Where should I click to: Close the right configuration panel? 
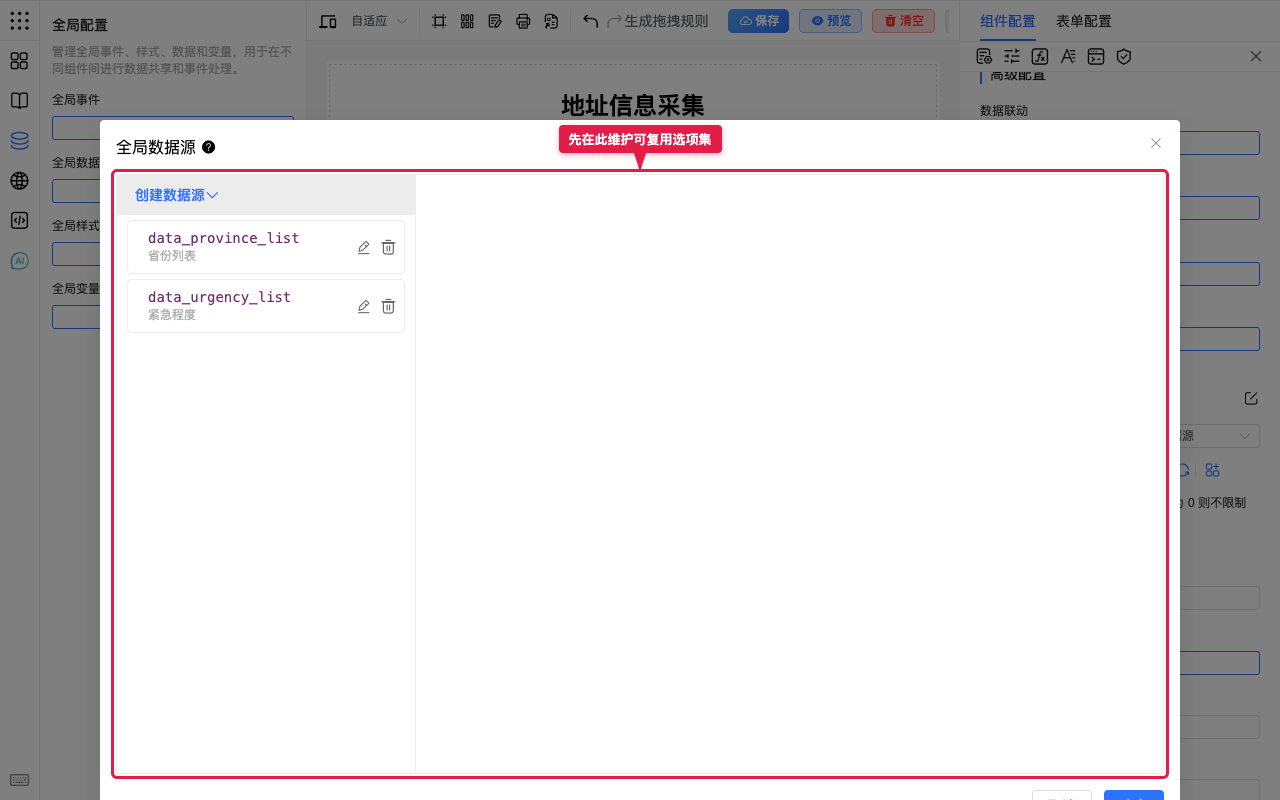(1256, 56)
